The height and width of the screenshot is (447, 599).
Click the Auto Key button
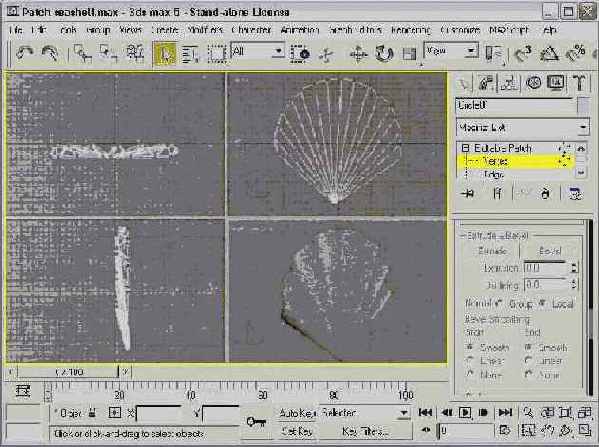click(x=297, y=413)
